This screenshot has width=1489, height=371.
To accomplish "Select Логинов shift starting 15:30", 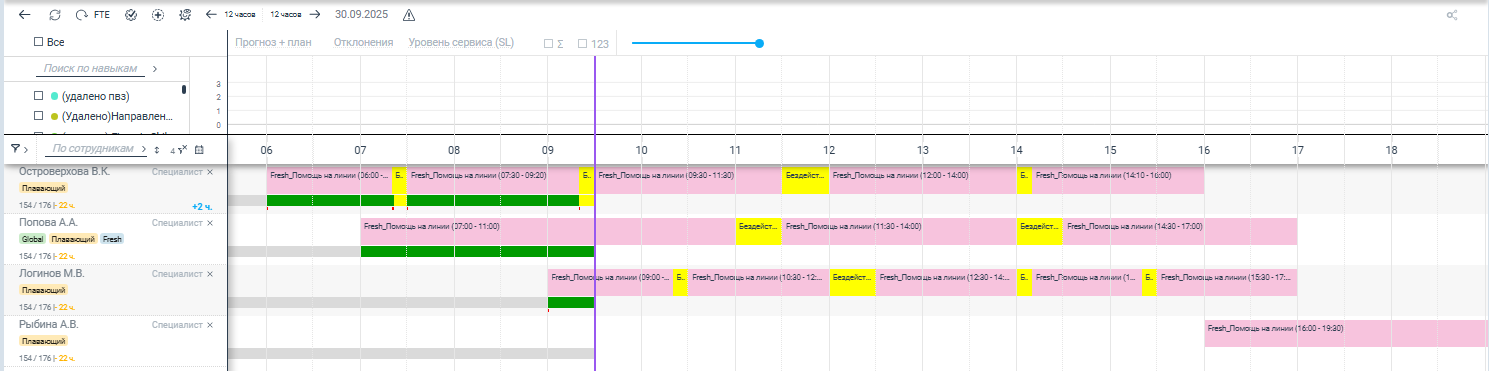I will pyautogui.click(x=1227, y=283).
